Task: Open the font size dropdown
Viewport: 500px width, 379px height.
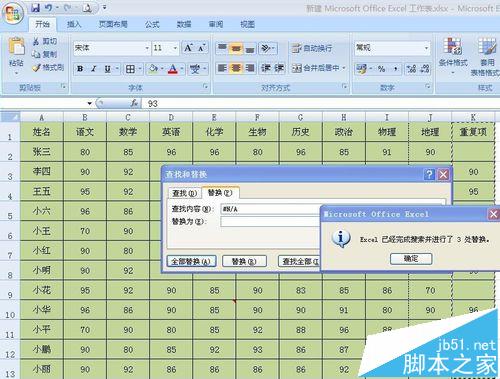Action: point(175,48)
